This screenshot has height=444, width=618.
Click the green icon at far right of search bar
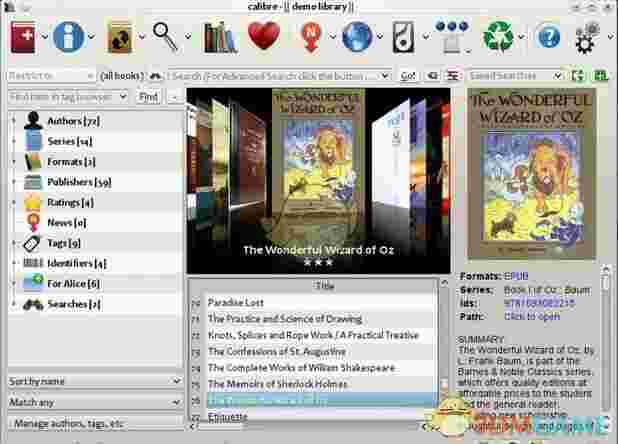pyautogui.click(x=601, y=75)
